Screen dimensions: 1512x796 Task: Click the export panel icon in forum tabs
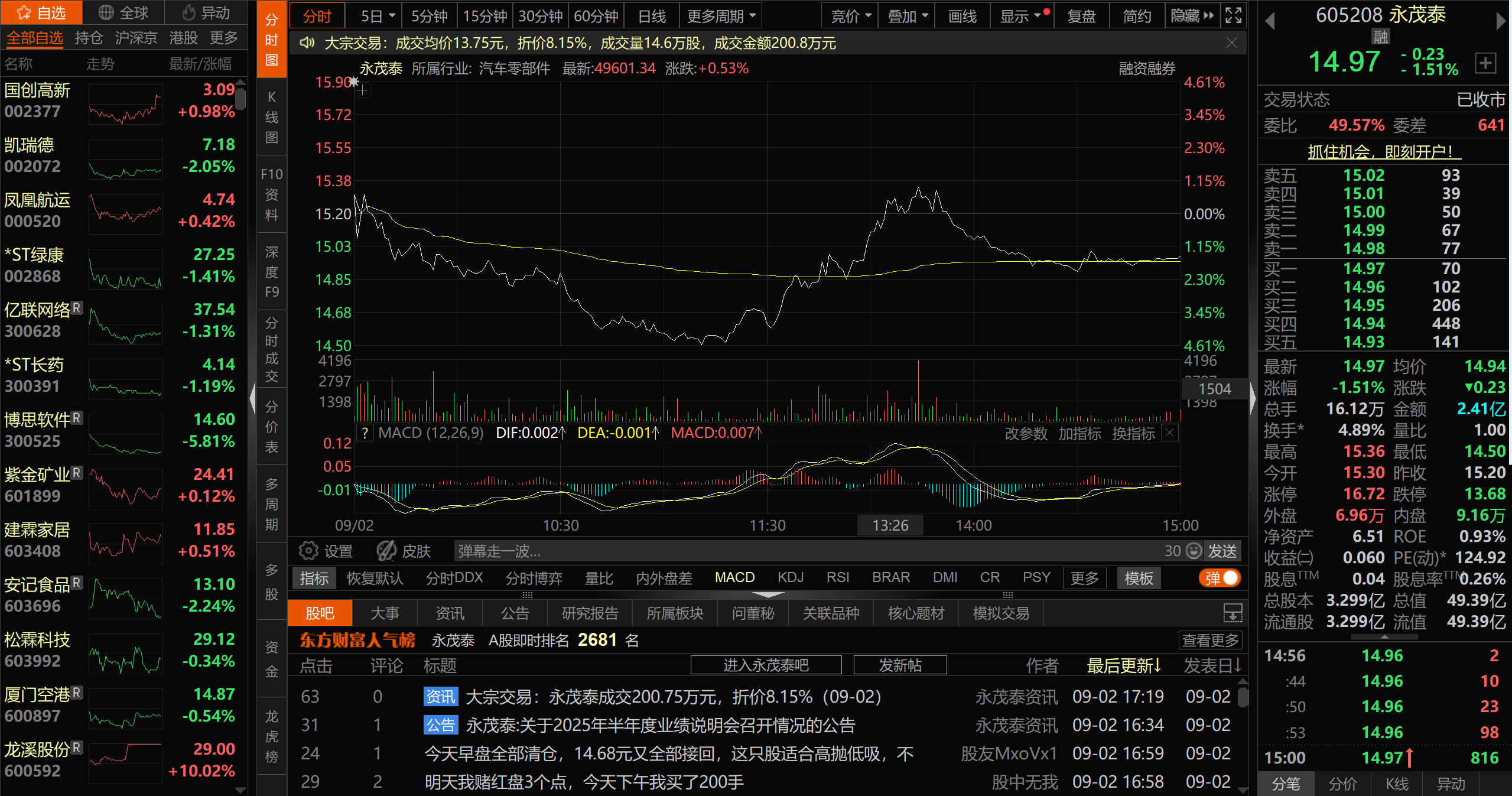1233,613
